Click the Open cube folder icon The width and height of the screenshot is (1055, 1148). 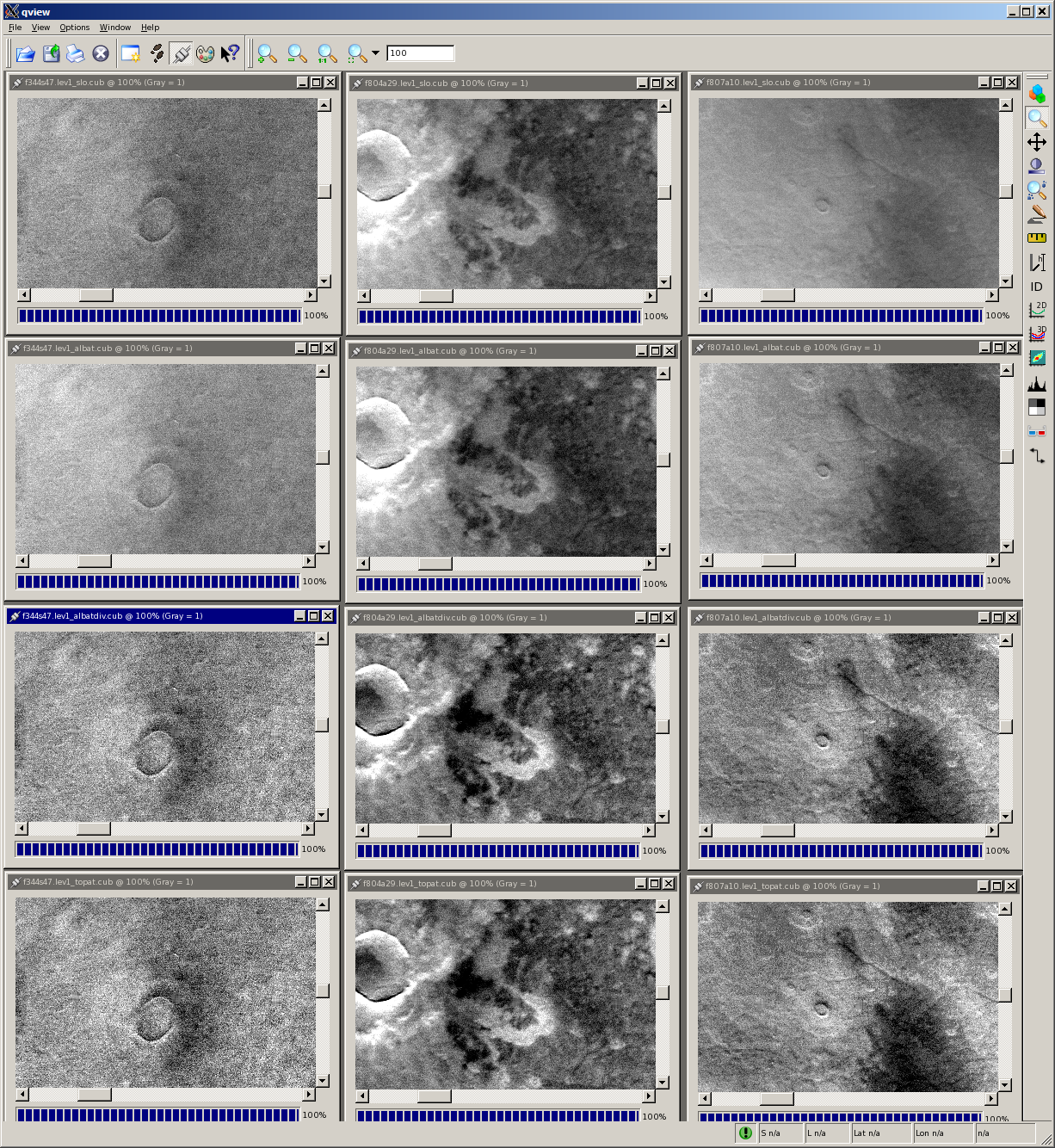pos(26,54)
